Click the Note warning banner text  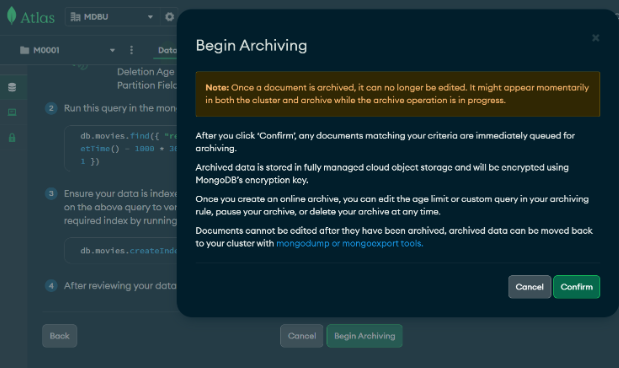click(x=398, y=94)
